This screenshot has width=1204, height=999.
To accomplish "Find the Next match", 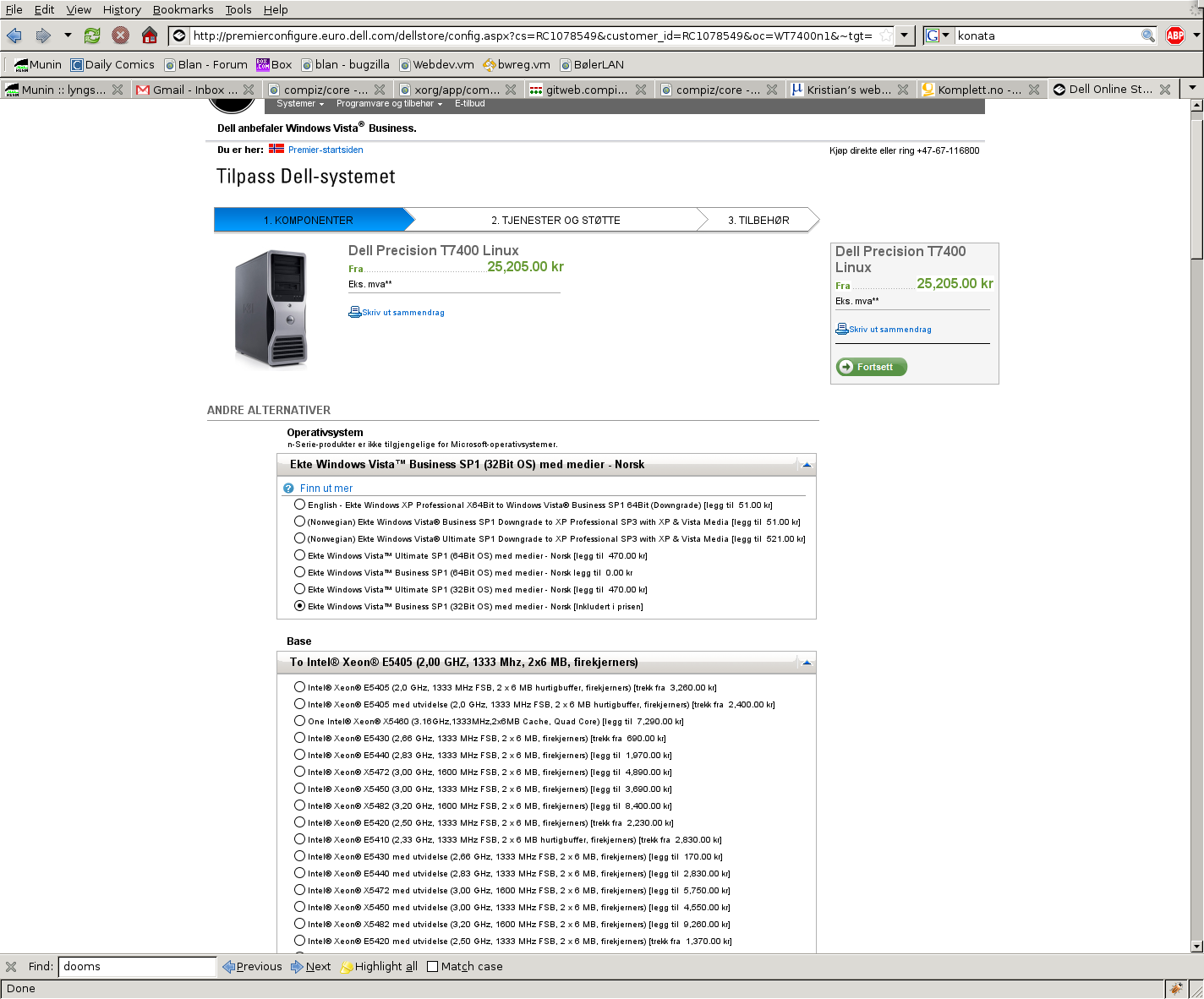I will click(310, 967).
